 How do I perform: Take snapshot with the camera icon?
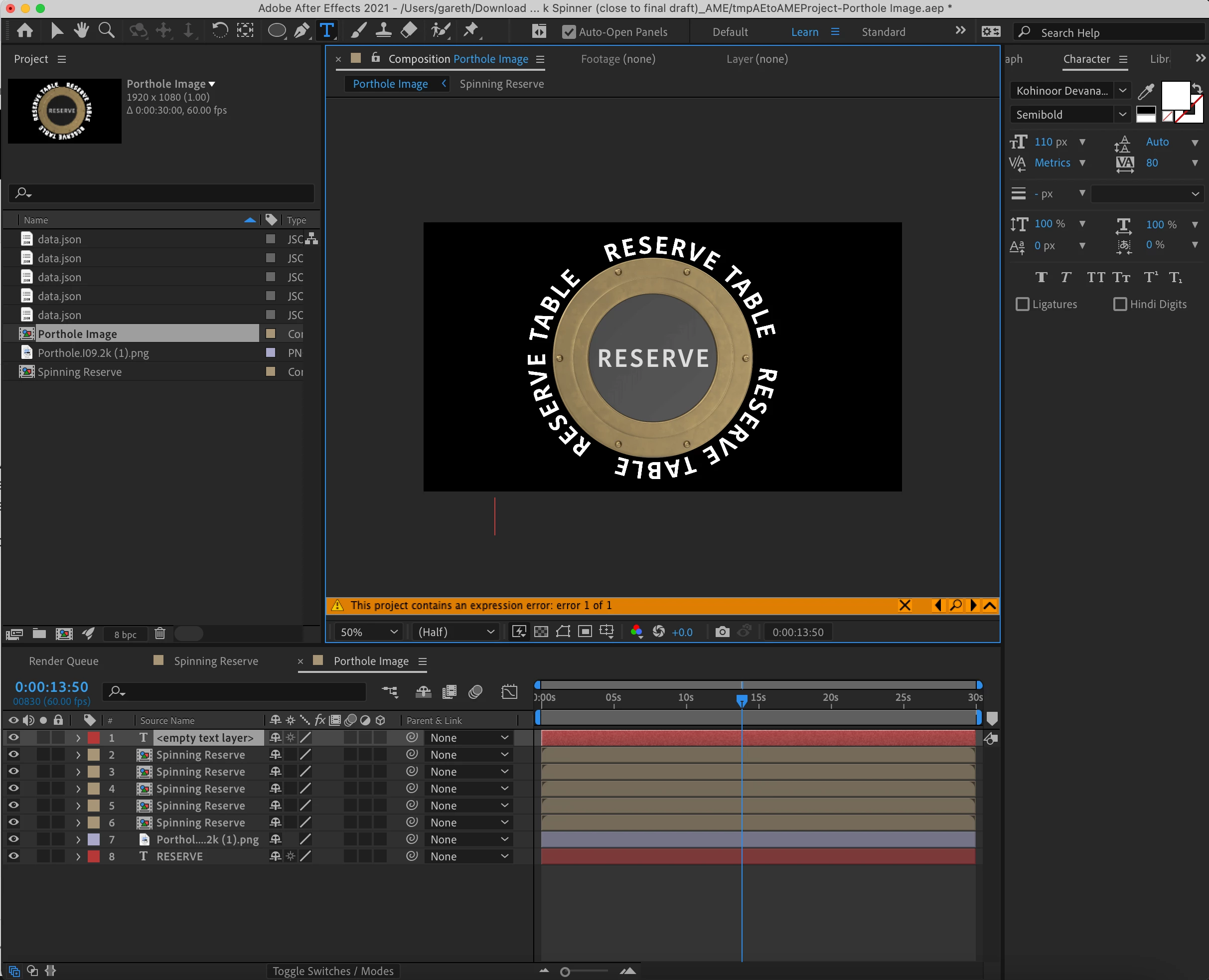coord(722,632)
